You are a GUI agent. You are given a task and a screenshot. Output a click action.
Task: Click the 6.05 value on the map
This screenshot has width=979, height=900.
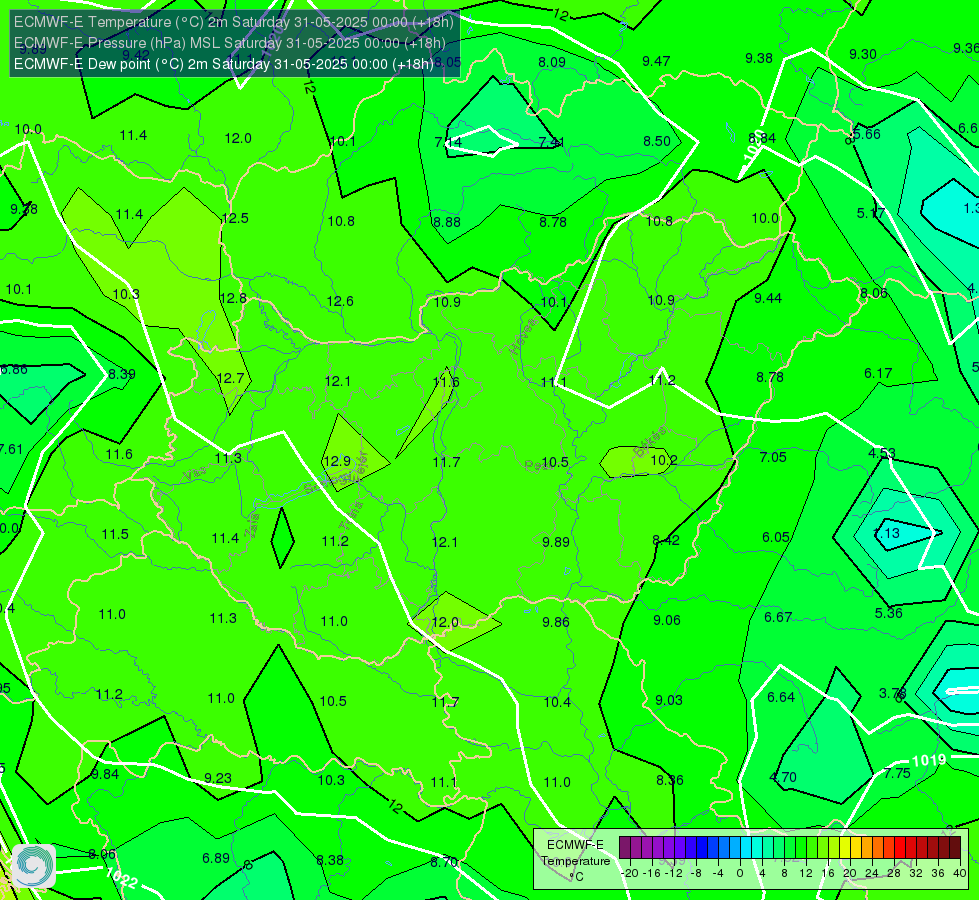click(x=776, y=537)
